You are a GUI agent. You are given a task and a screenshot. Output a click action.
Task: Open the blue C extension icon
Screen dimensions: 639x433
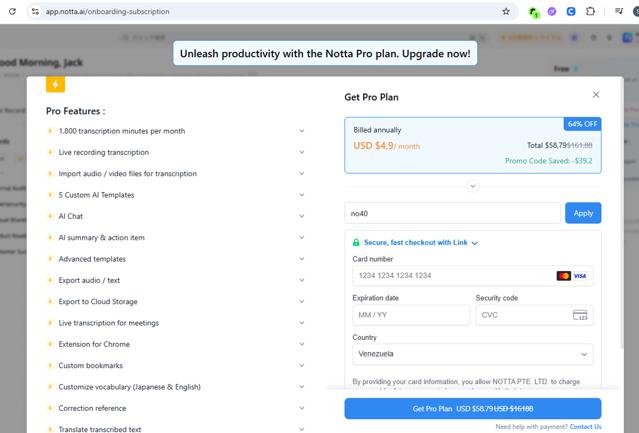pos(571,11)
